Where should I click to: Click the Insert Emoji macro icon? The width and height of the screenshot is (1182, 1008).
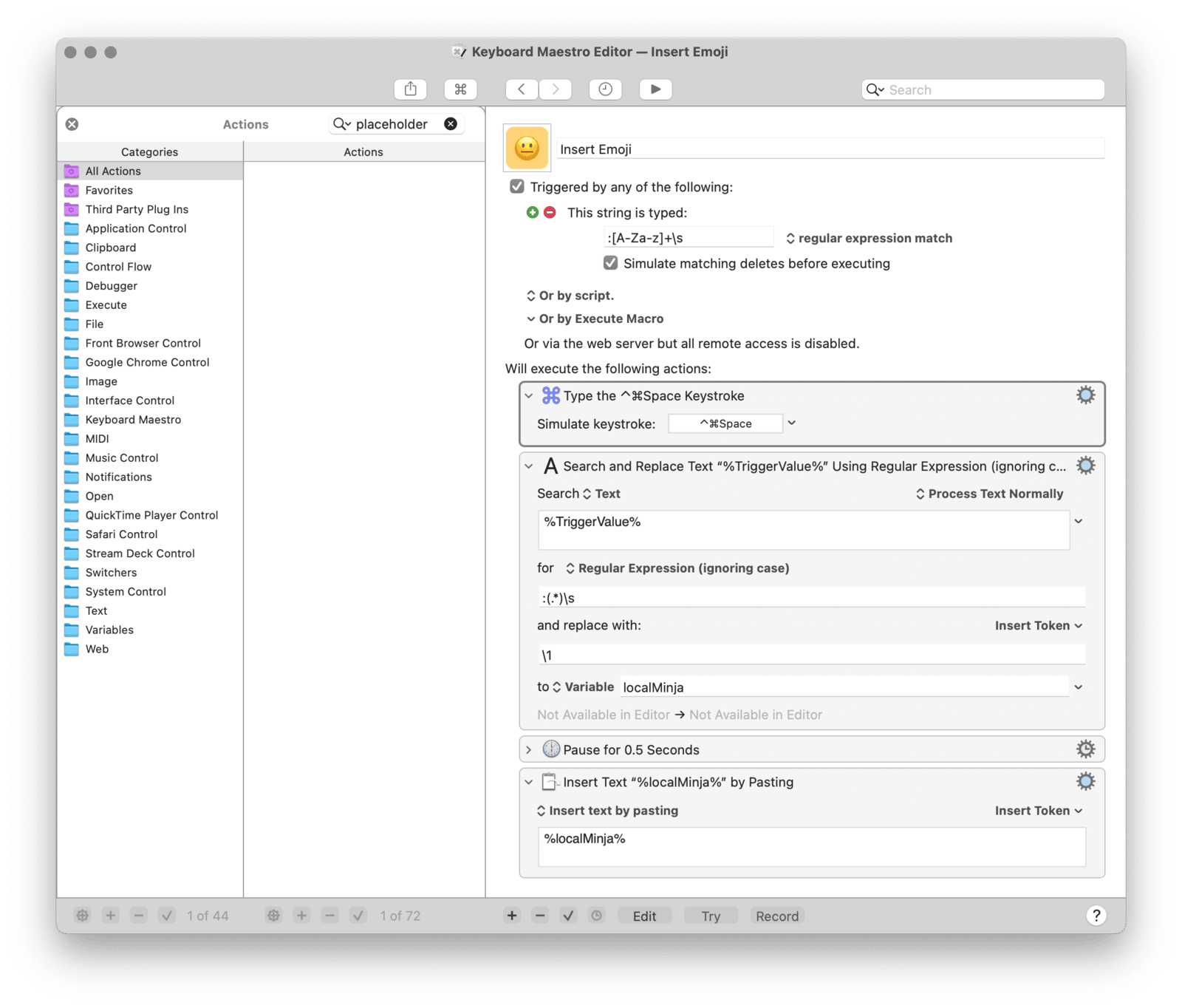point(527,148)
